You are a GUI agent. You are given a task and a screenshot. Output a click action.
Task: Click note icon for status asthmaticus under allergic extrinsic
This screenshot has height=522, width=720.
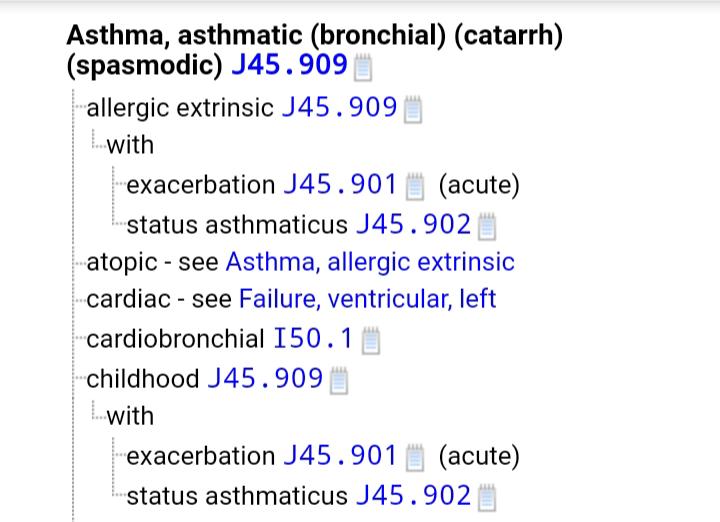tap(486, 226)
